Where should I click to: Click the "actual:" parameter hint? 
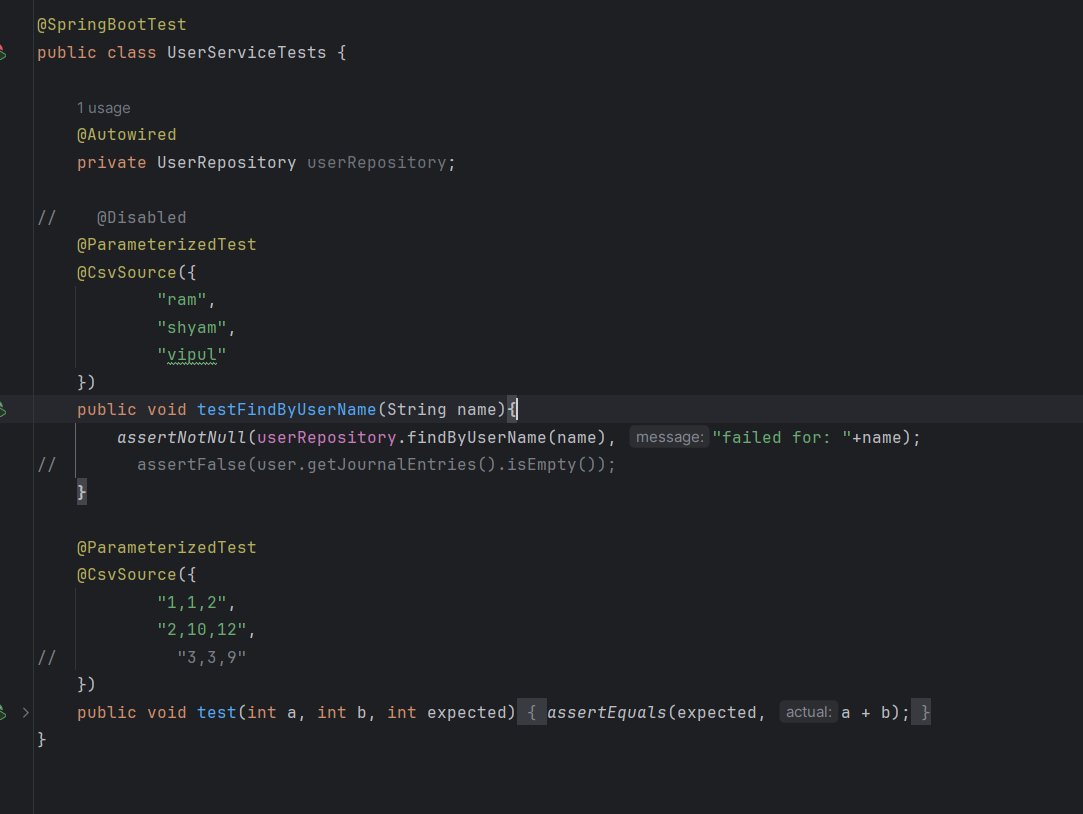click(x=808, y=712)
